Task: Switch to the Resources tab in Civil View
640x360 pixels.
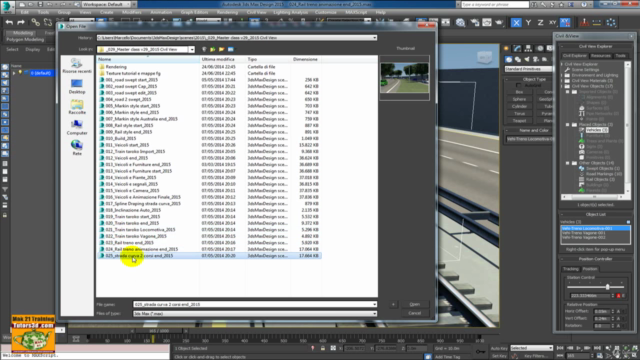Action: click(x=600, y=56)
